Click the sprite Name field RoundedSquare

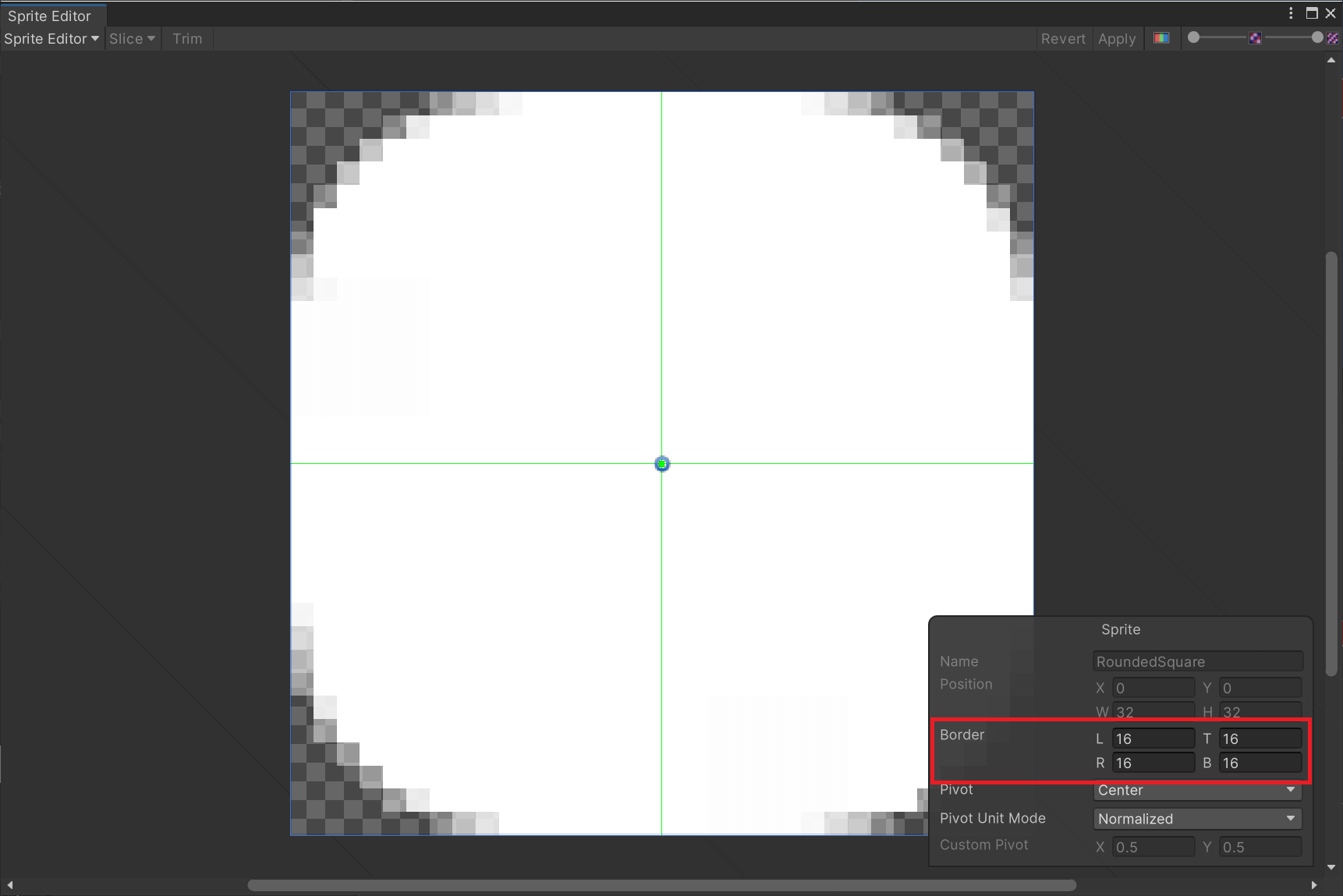point(1197,661)
